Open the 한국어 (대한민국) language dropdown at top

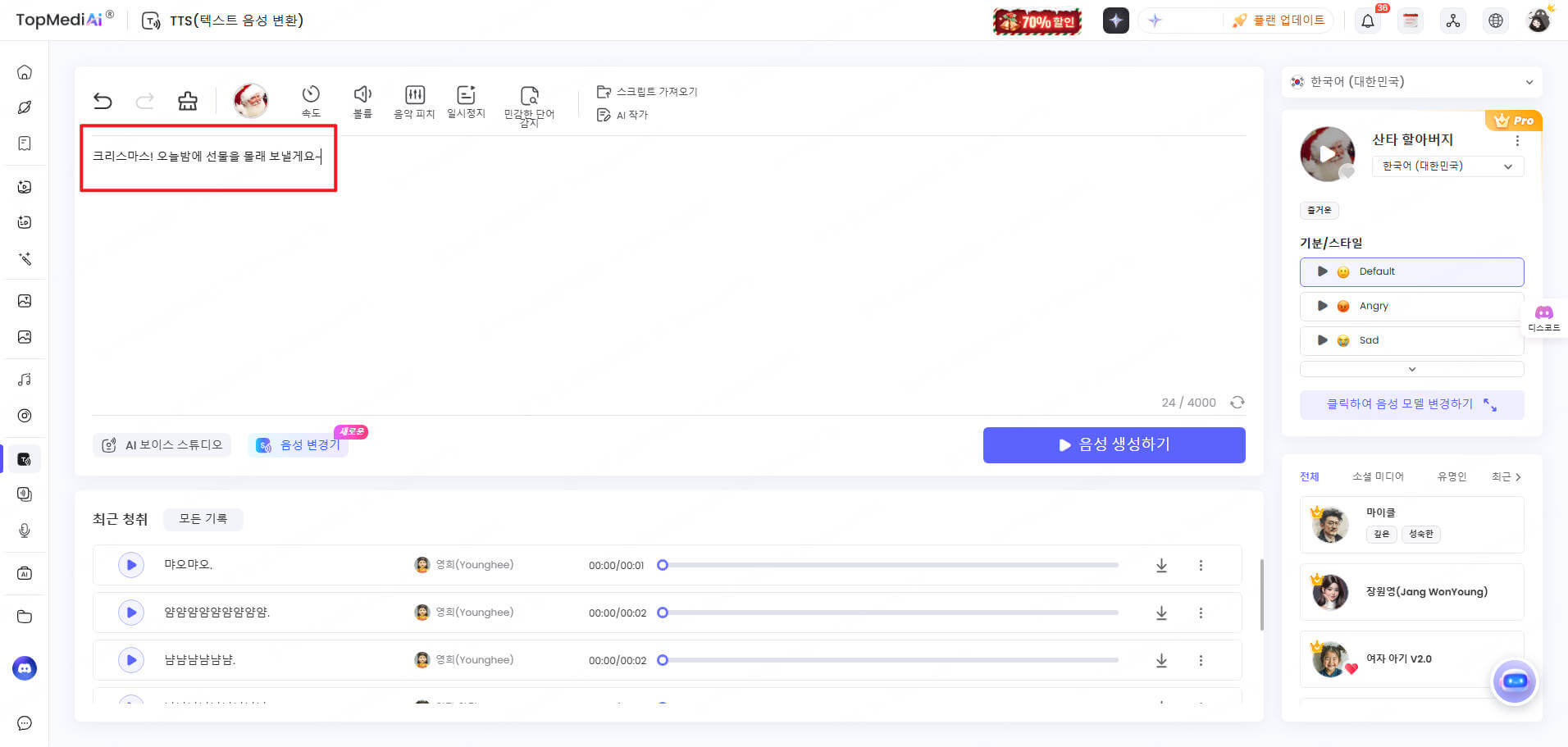(x=1411, y=82)
